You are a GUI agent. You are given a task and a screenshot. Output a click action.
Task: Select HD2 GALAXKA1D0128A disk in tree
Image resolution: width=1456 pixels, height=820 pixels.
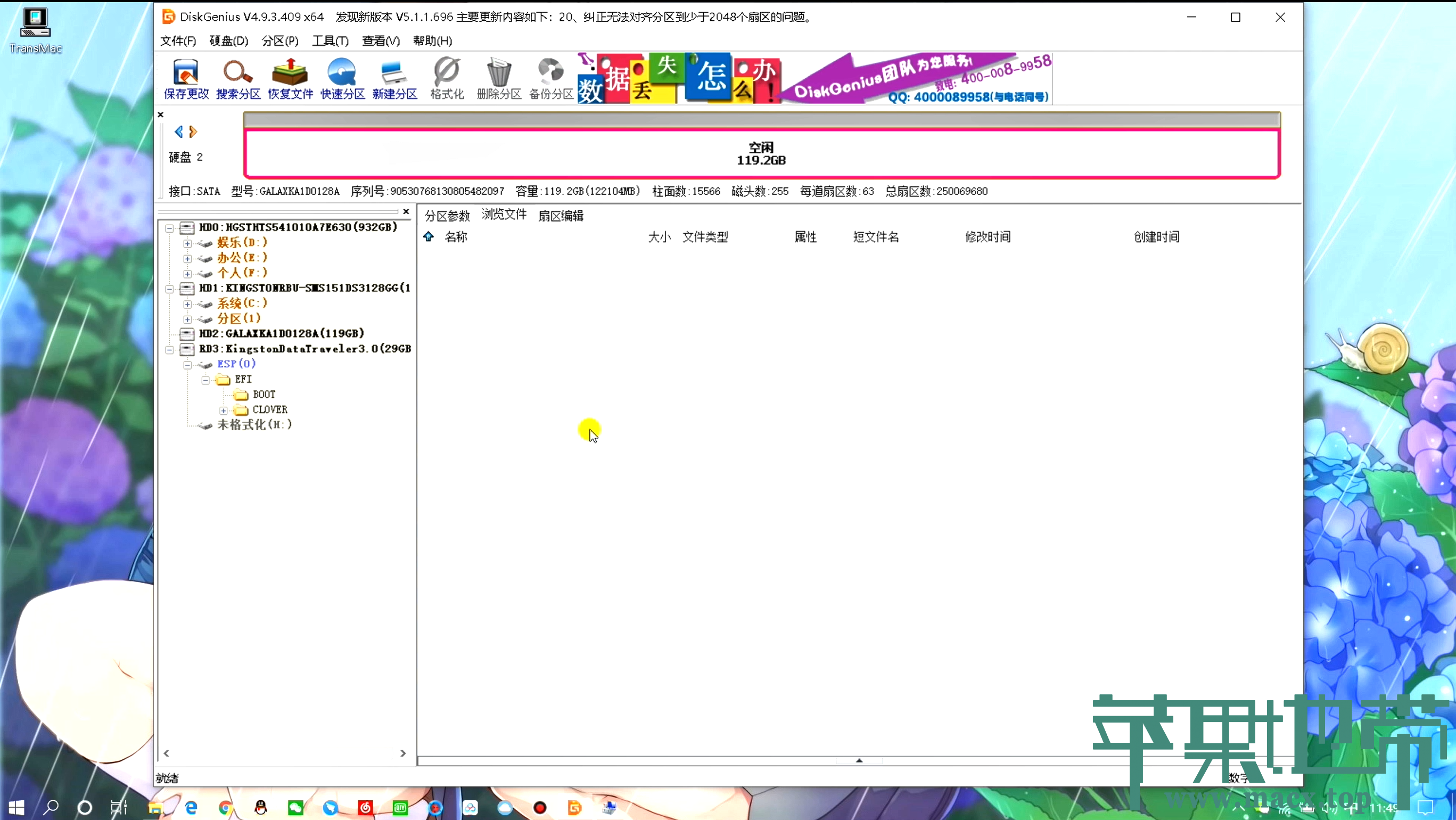(x=281, y=334)
